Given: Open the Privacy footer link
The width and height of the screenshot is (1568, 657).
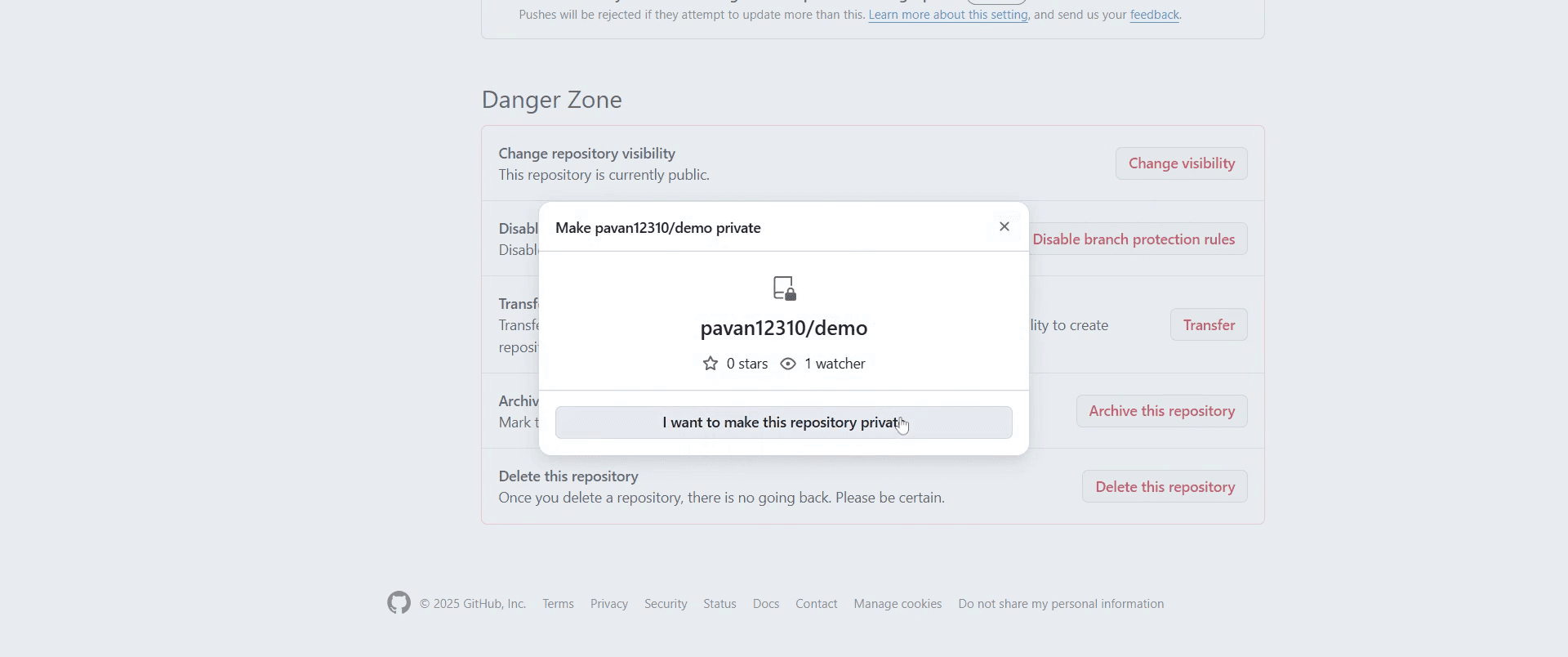Looking at the screenshot, I should [609, 604].
